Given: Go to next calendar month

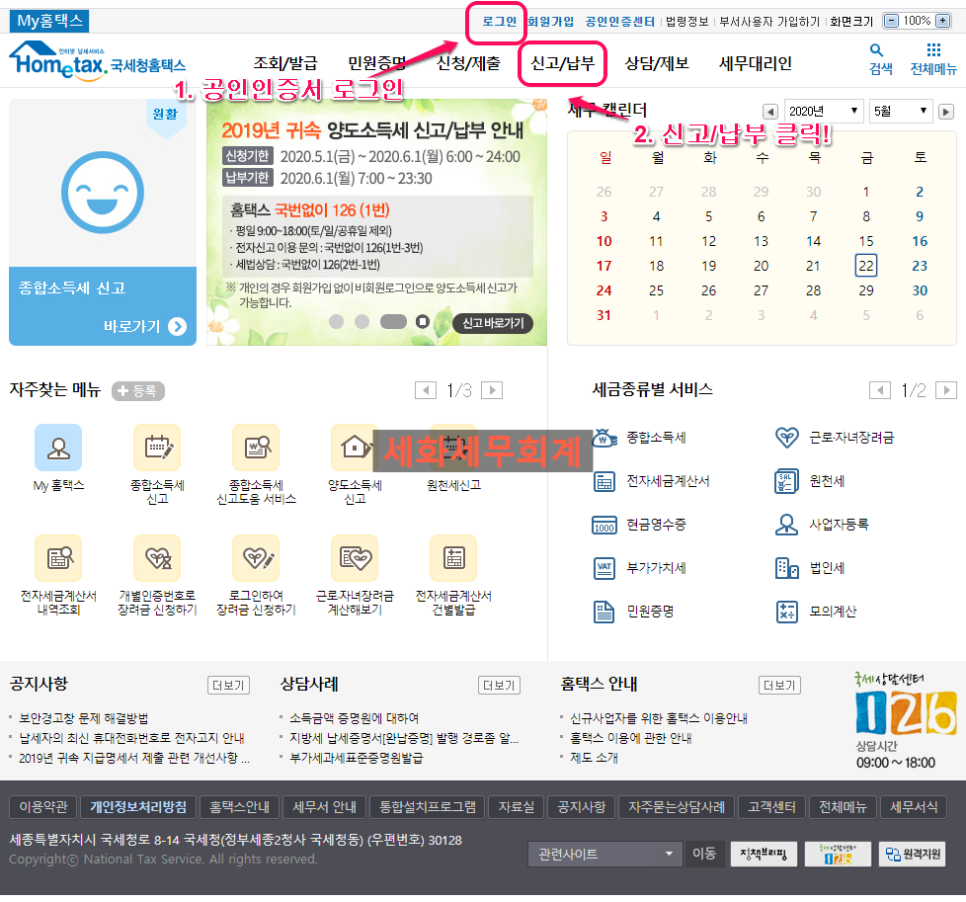Looking at the screenshot, I should (x=946, y=112).
